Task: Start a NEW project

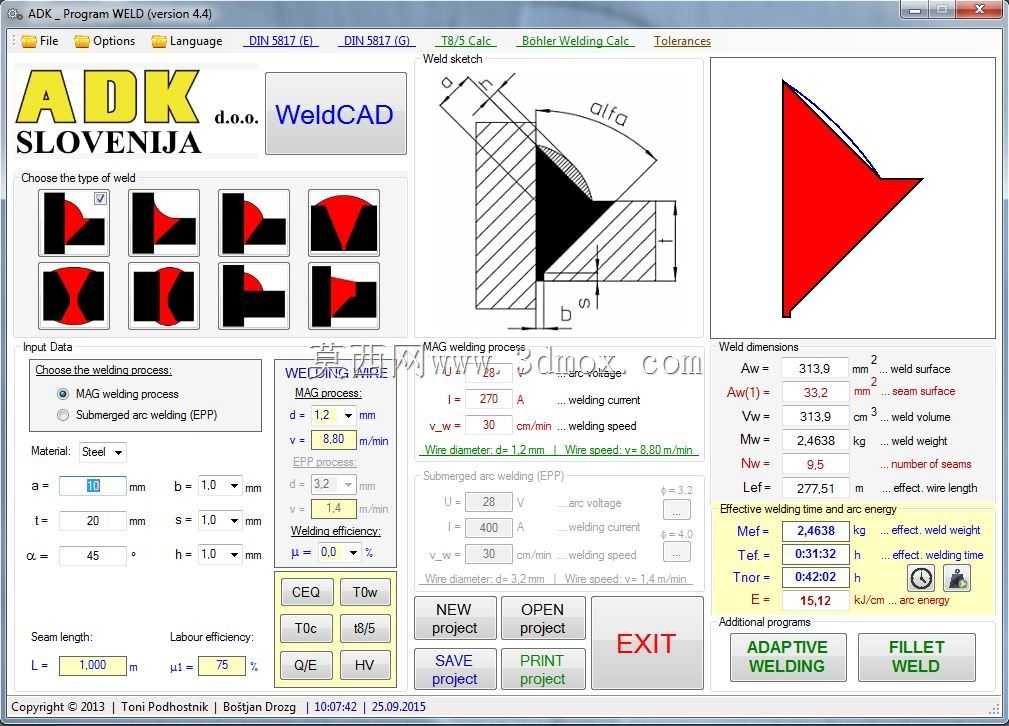Action: point(455,618)
